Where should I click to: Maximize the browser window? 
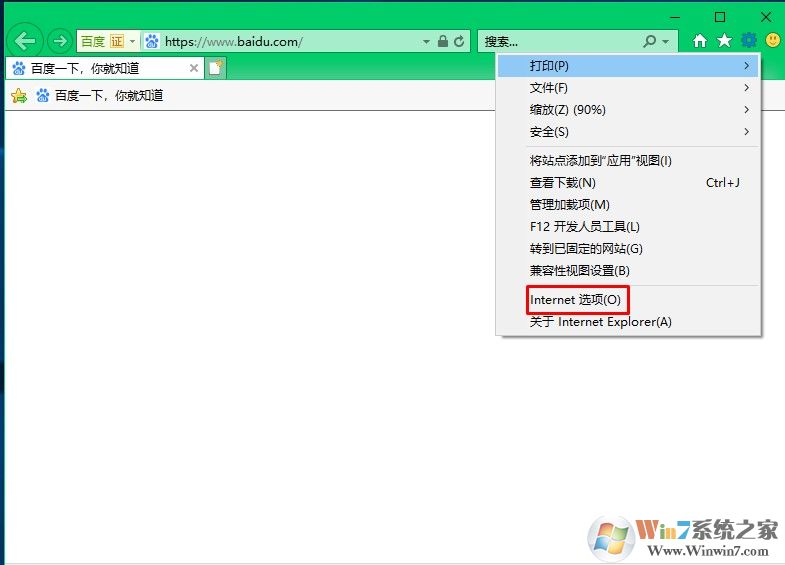(x=720, y=17)
